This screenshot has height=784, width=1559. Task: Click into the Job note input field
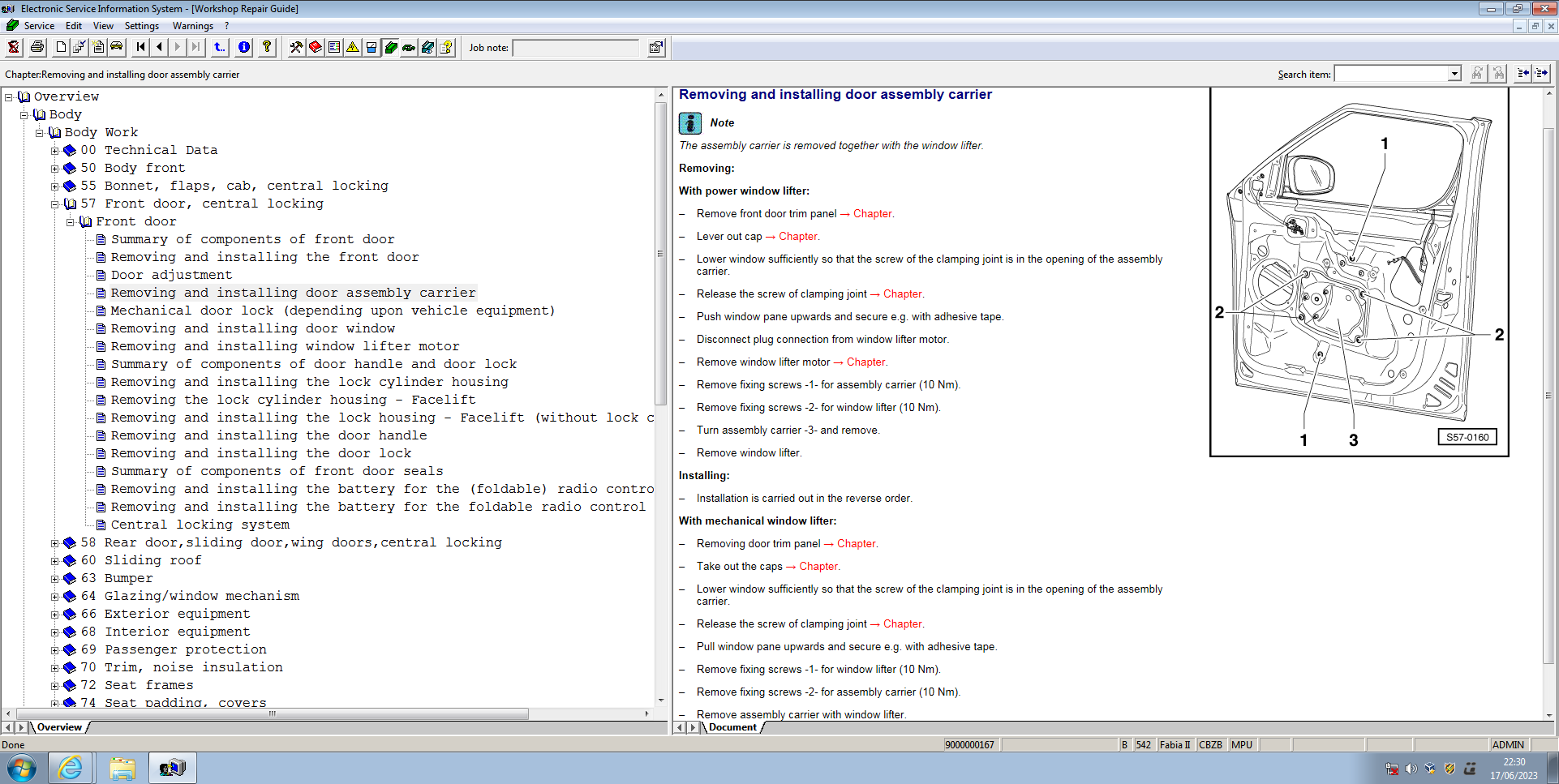(576, 48)
